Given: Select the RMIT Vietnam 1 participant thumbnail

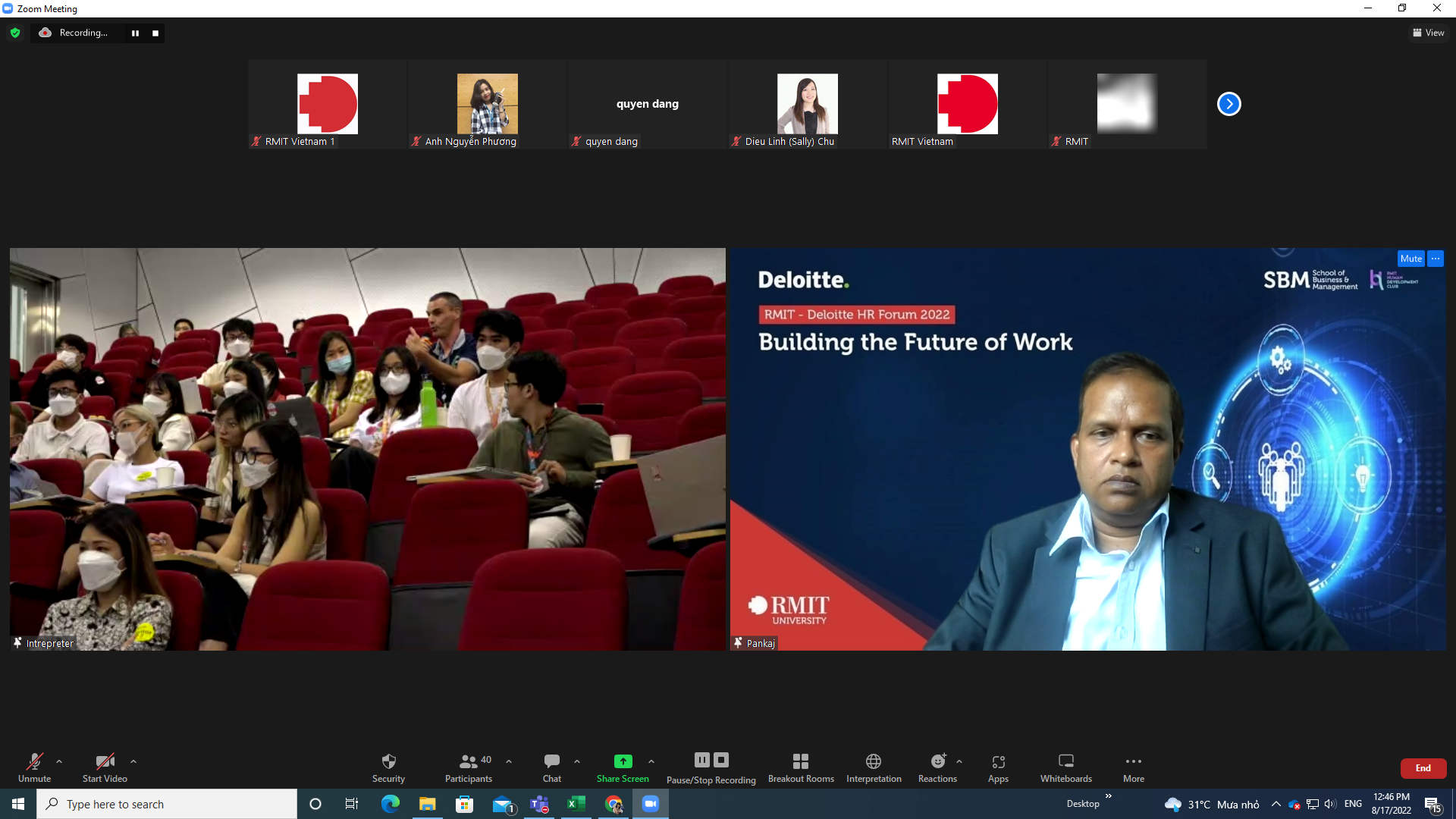Looking at the screenshot, I should [x=328, y=105].
